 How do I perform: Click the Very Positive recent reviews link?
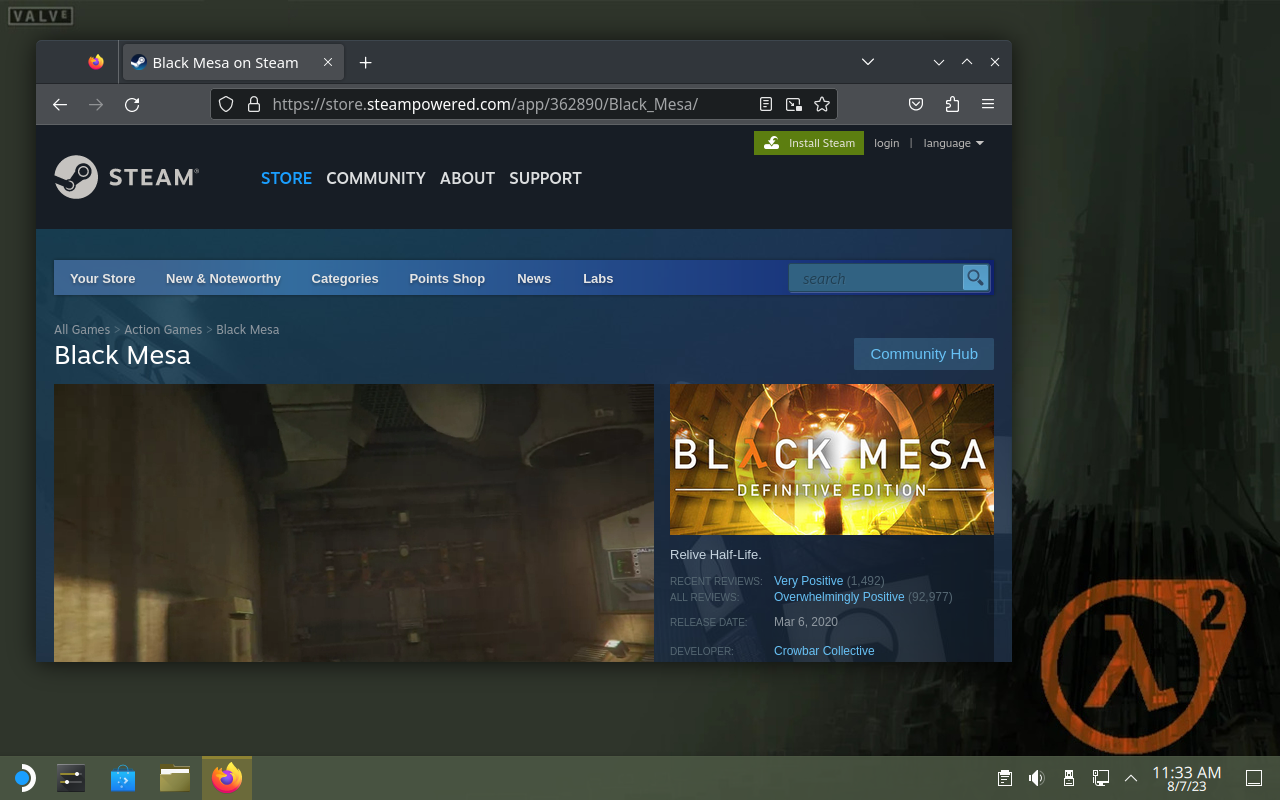tap(808, 581)
